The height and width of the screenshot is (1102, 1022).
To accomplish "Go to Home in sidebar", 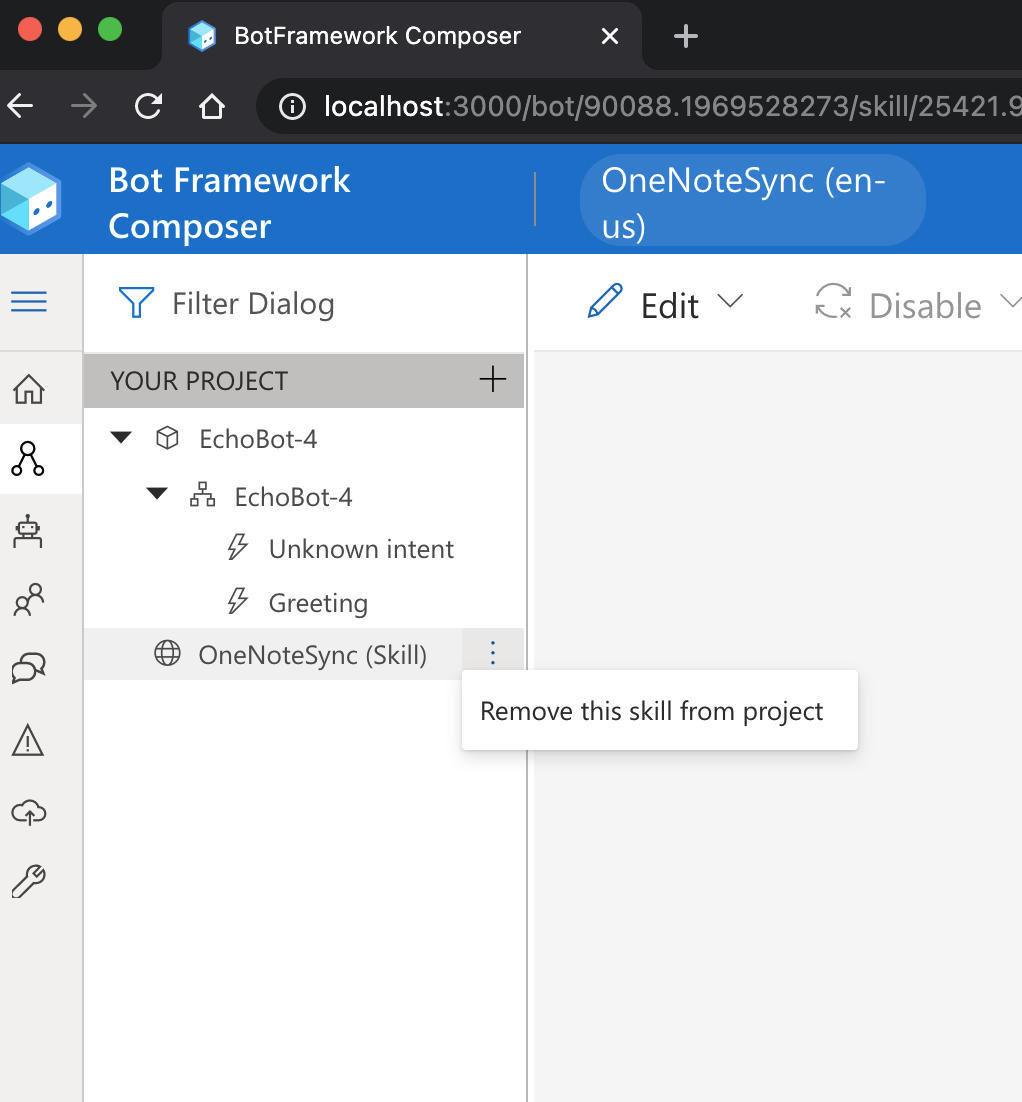I will pyautogui.click(x=29, y=389).
